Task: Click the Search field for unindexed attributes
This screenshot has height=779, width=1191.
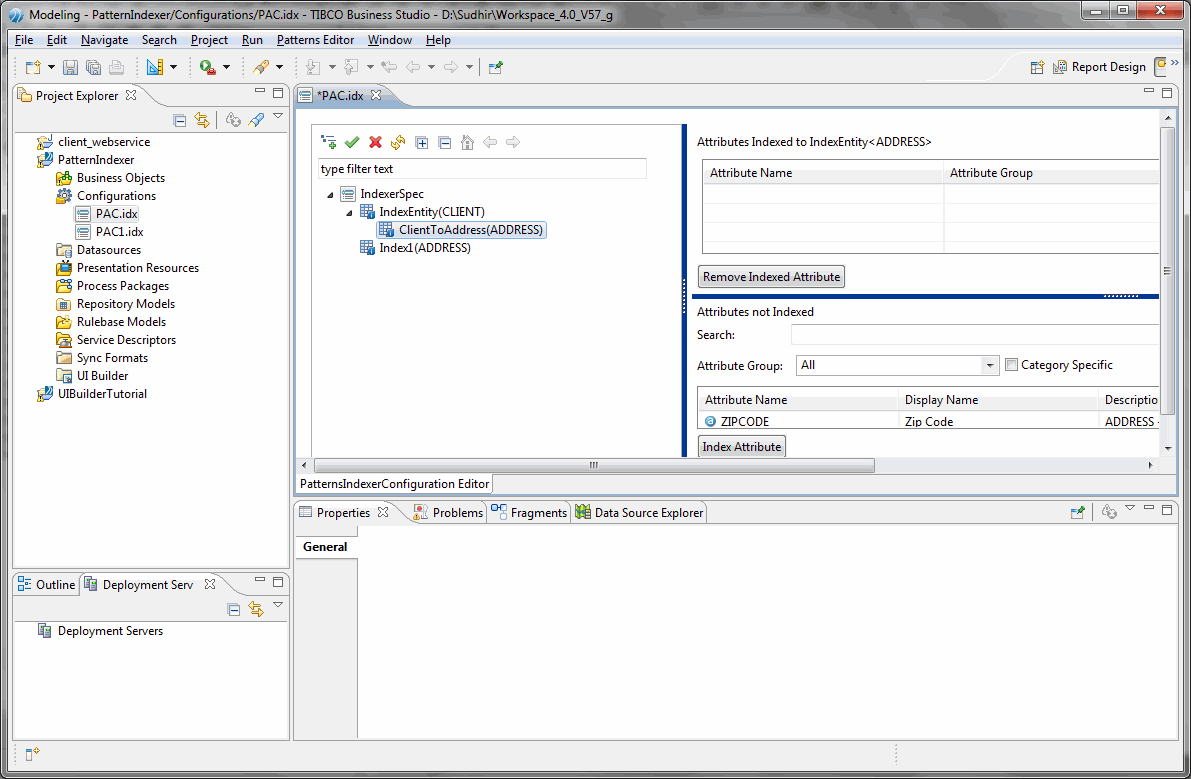Action: (975, 335)
